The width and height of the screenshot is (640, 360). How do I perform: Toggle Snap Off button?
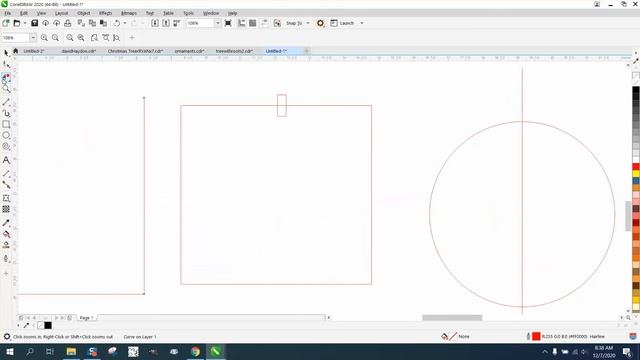277,23
